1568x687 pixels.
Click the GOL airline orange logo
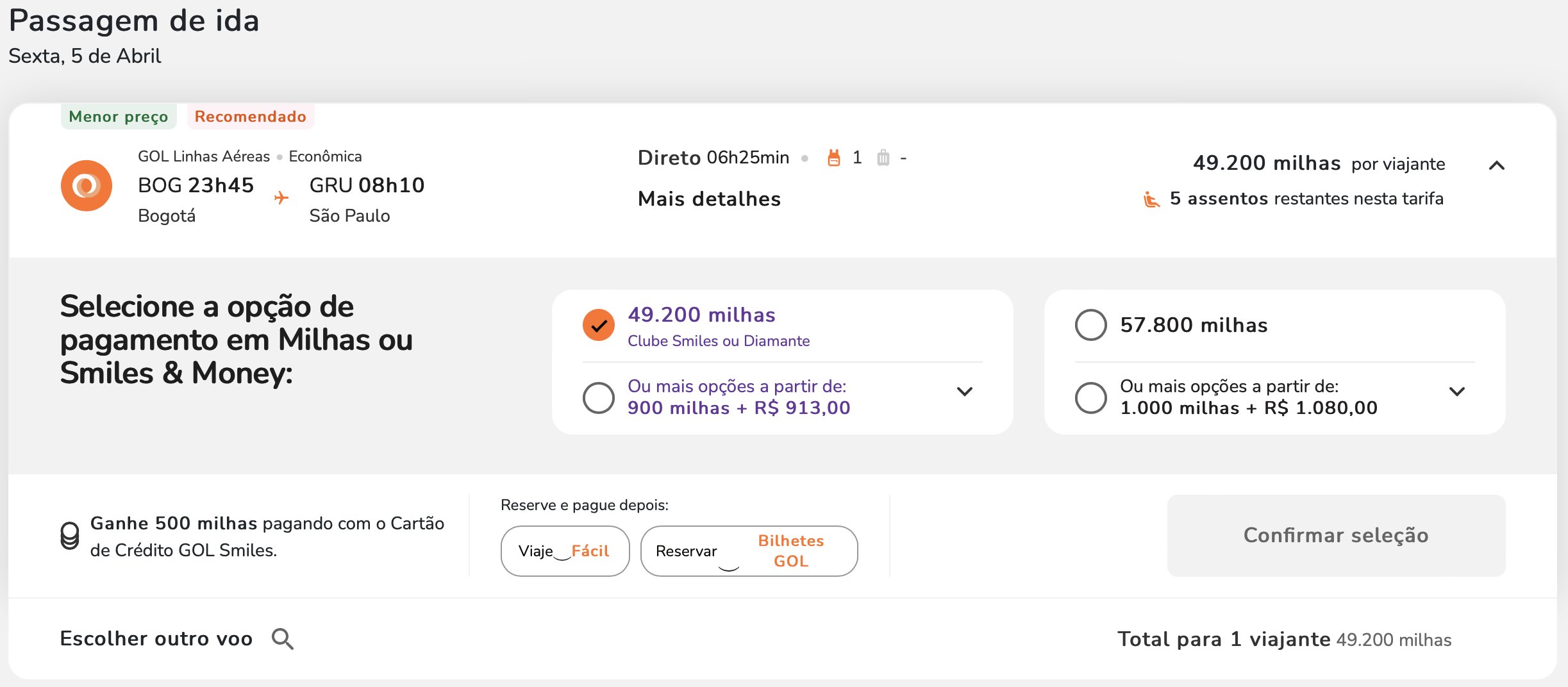[87, 186]
